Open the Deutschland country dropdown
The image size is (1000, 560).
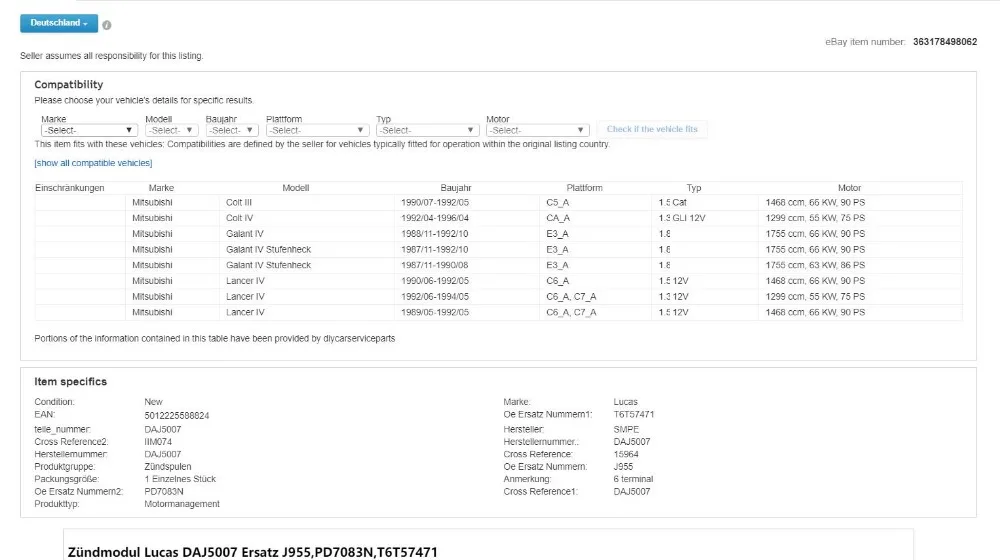pos(59,23)
